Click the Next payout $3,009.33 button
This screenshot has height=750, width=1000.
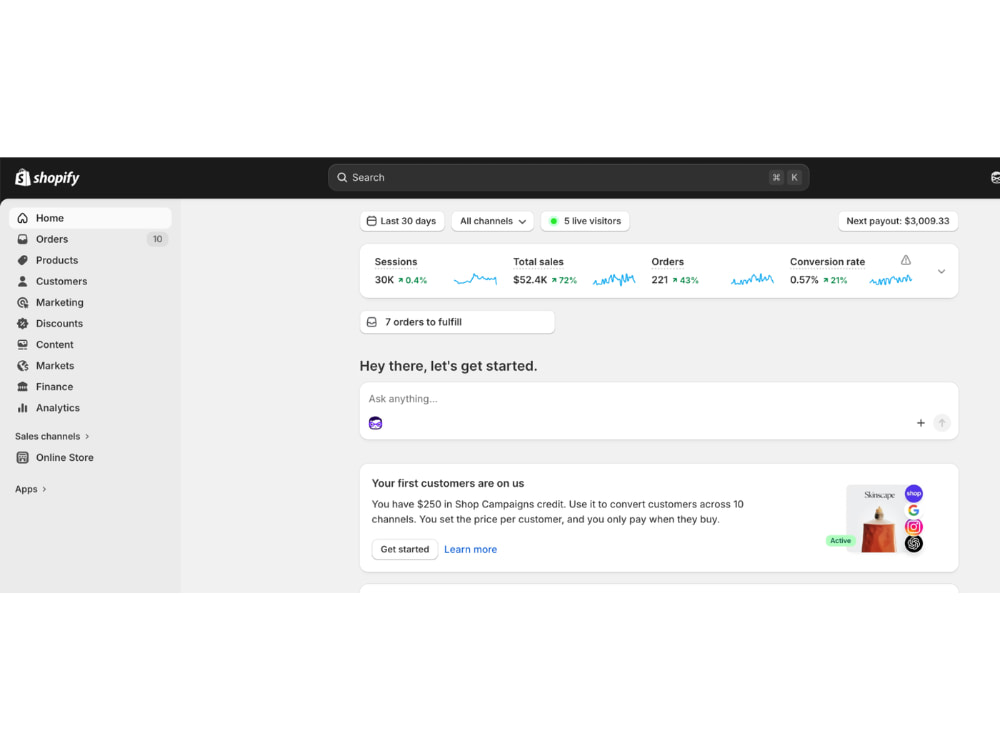(897, 221)
